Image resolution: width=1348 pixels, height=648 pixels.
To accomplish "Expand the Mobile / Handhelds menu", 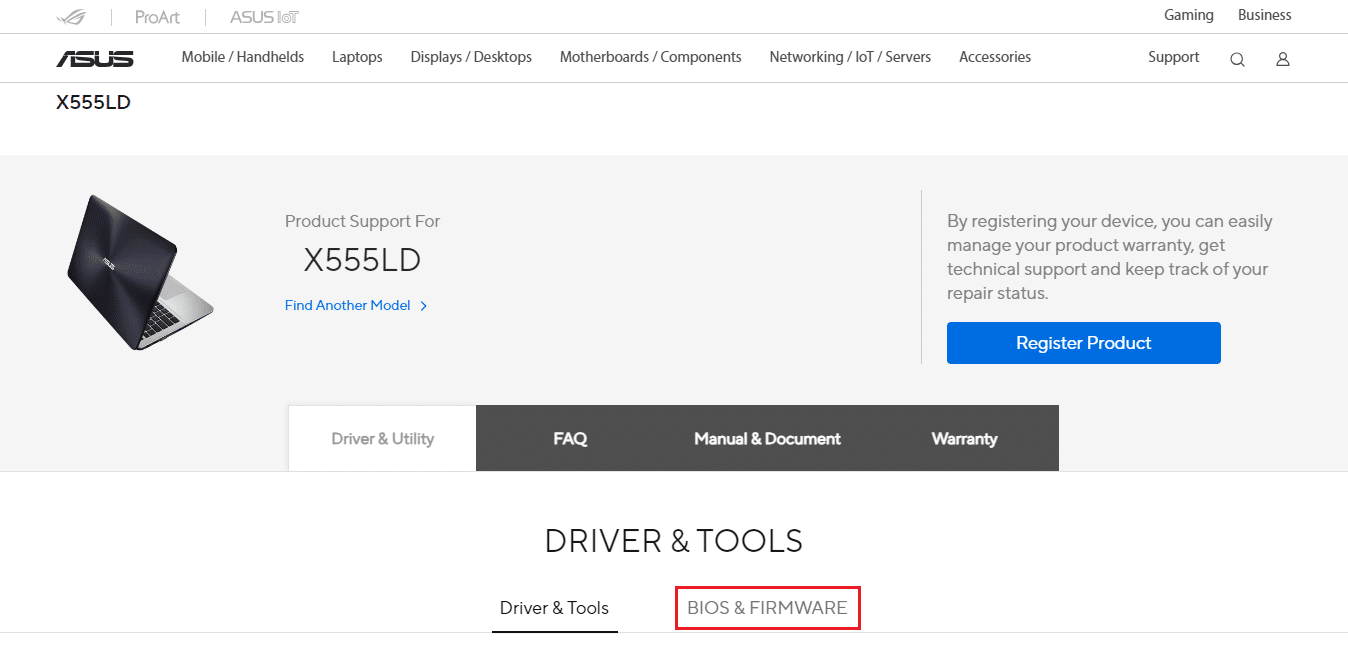I will pyautogui.click(x=242, y=57).
